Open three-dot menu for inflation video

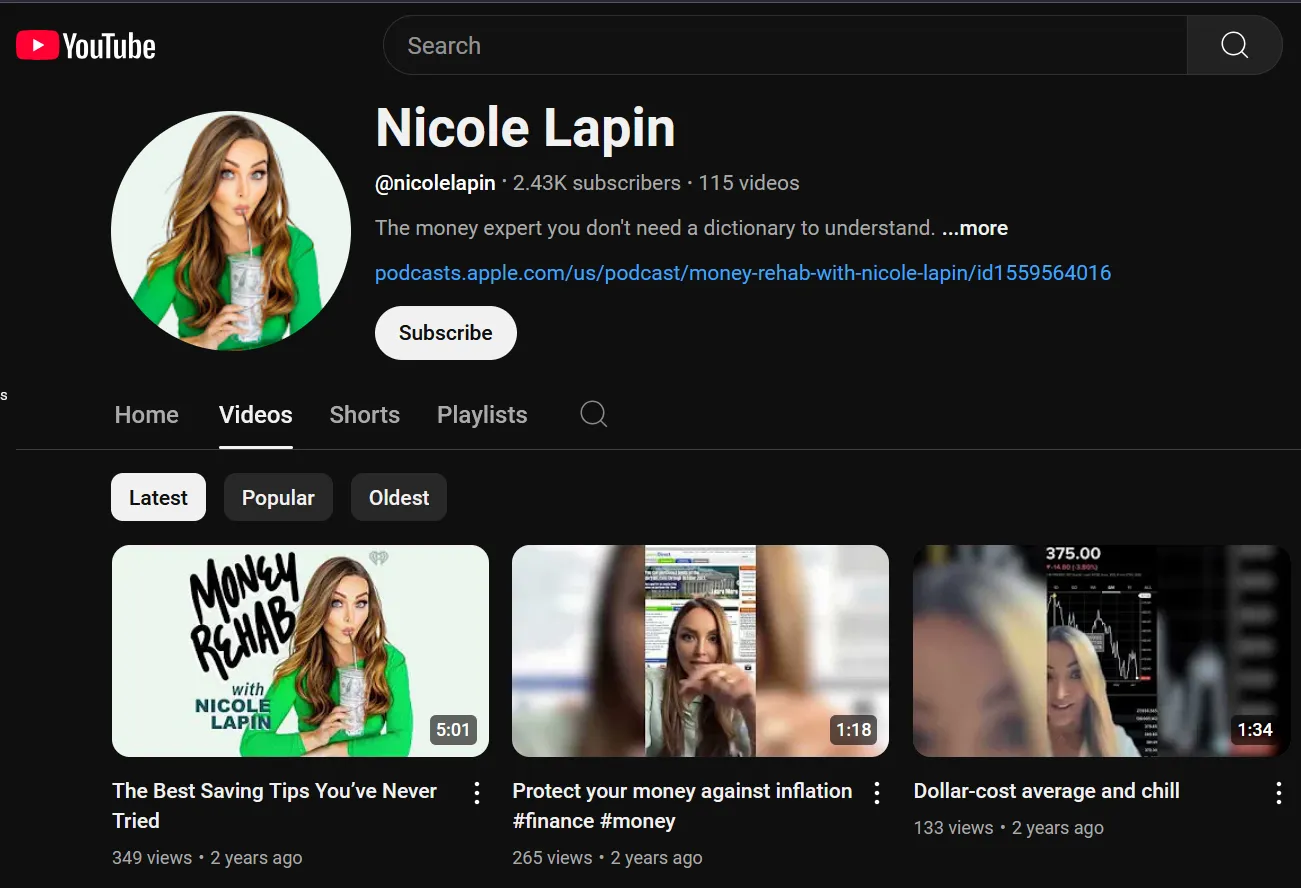tap(877, 793)
